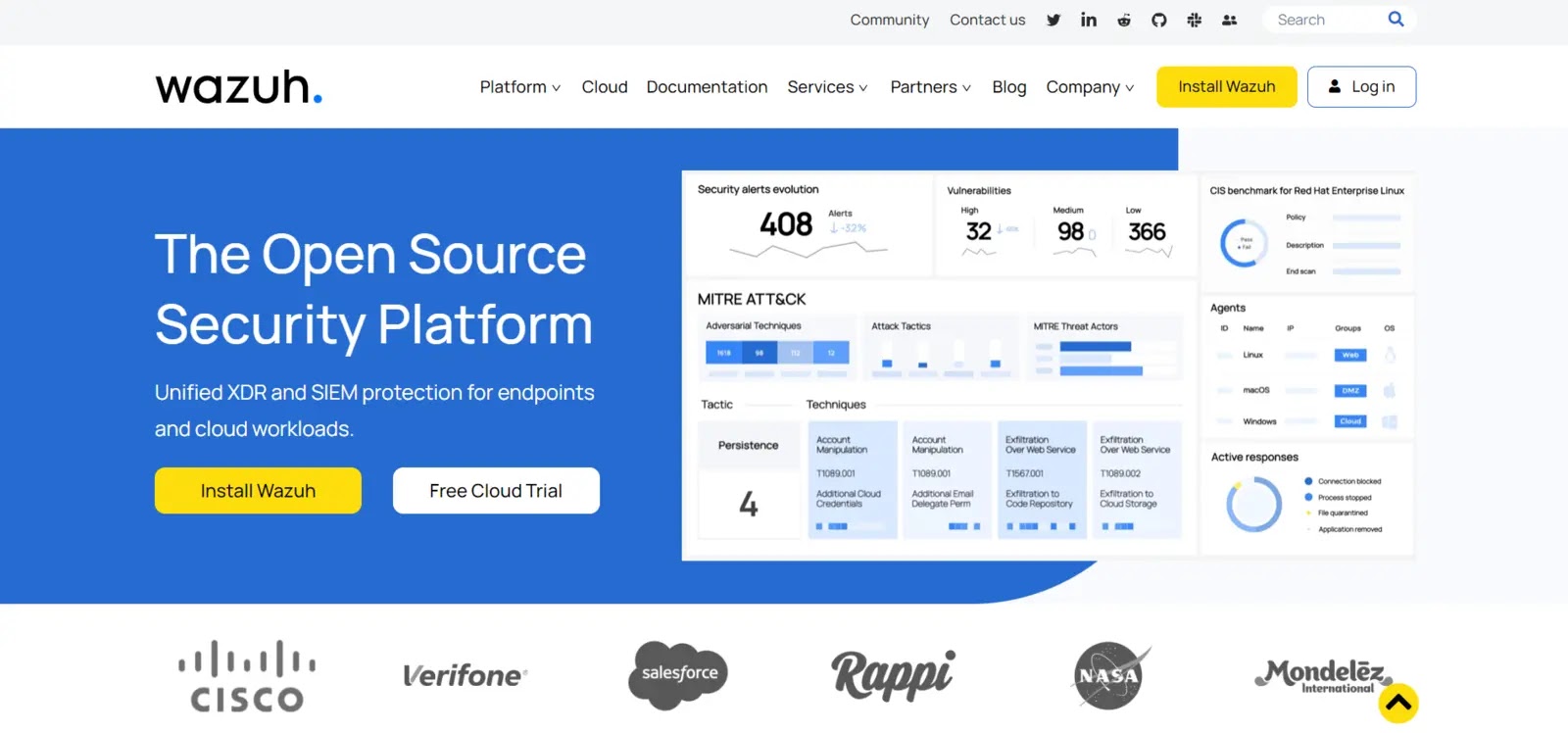Click the Rappi logo

[x=893, y=674]
